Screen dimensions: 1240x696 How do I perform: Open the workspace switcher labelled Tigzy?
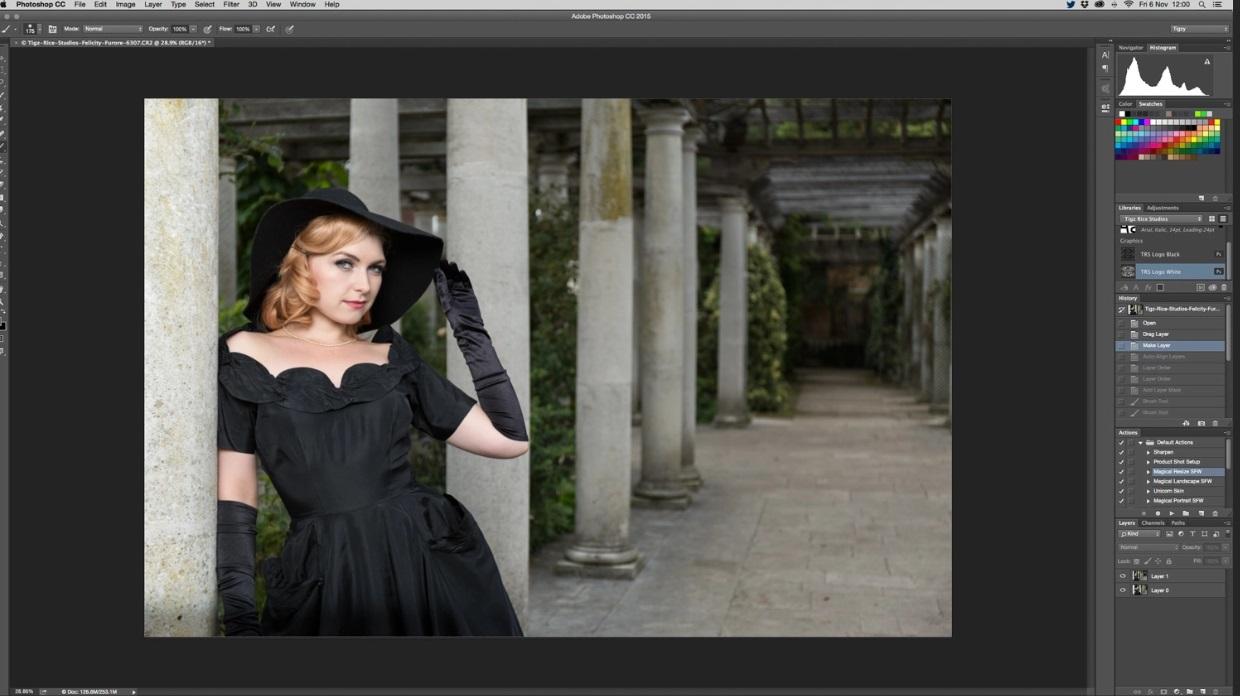click(1200, 29)
